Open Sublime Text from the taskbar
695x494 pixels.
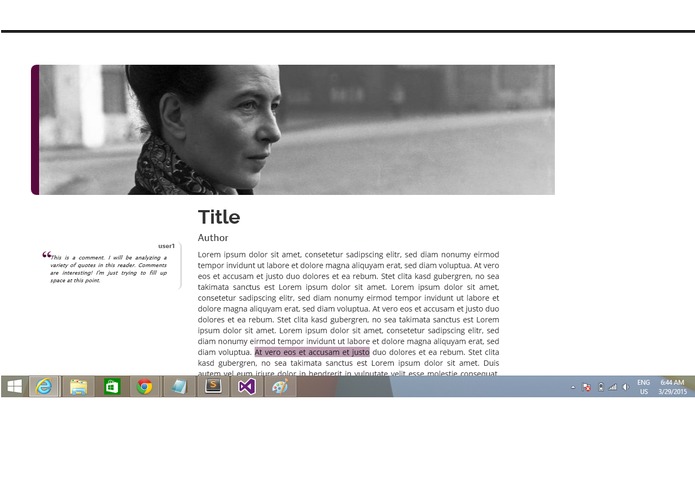[x=213, y=386]
